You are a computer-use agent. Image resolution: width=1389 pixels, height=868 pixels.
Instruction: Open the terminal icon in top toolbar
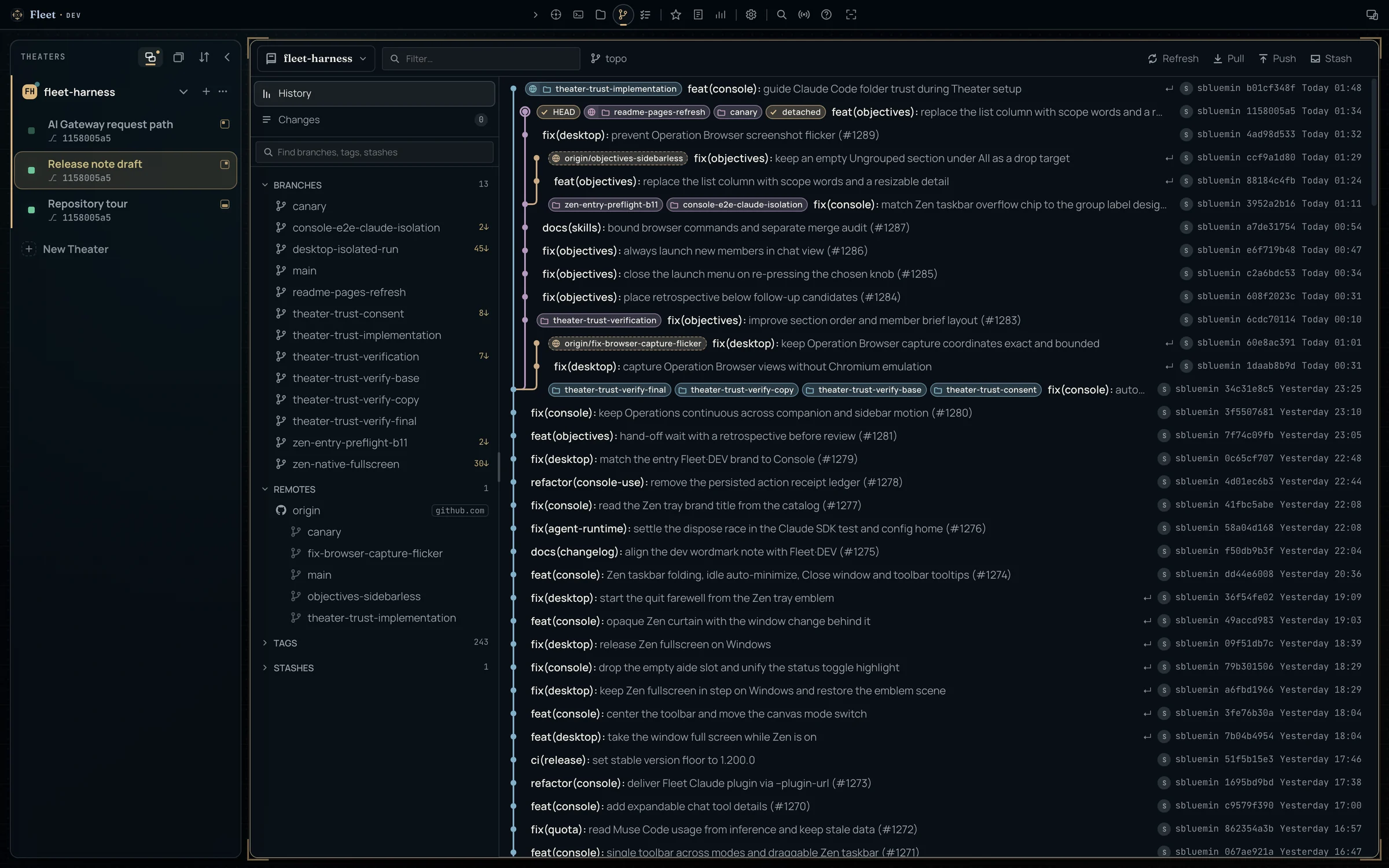[578, 15]
